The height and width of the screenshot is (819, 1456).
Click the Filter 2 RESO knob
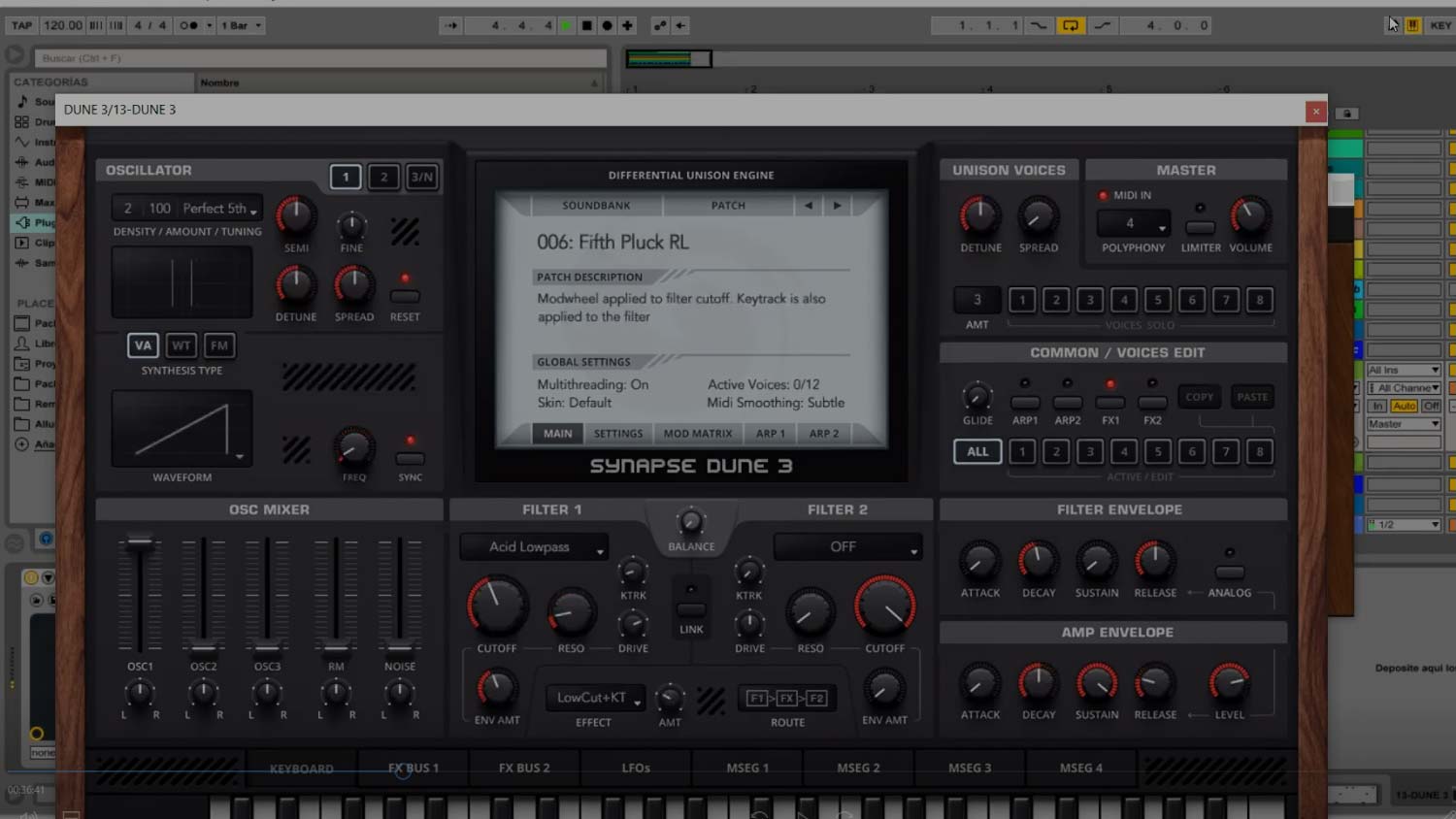click(810, 611)
